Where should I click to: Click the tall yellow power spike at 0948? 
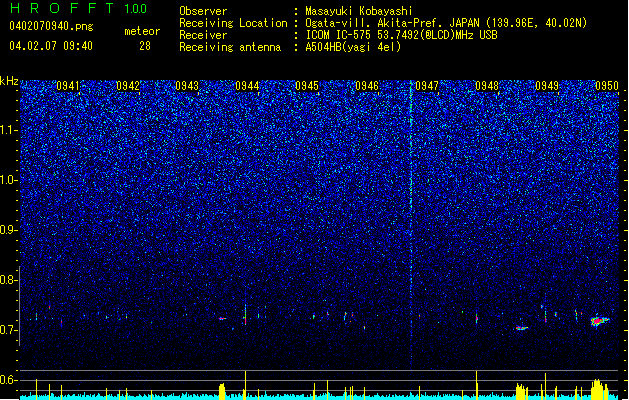coord(477,384)
